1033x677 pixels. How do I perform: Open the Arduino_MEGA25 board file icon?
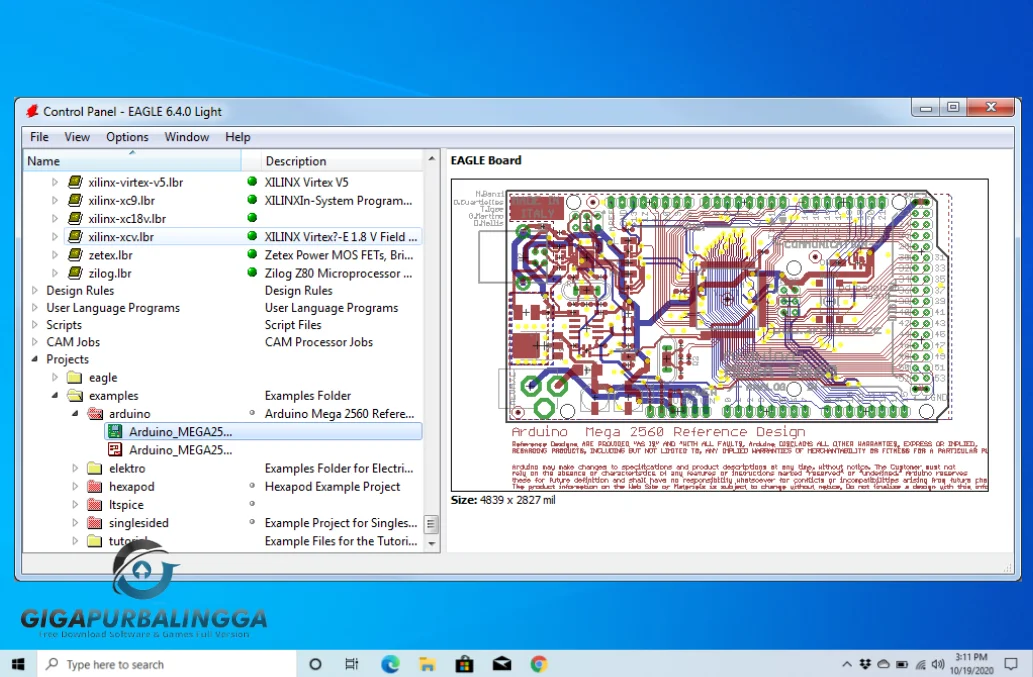coord(114,431)
